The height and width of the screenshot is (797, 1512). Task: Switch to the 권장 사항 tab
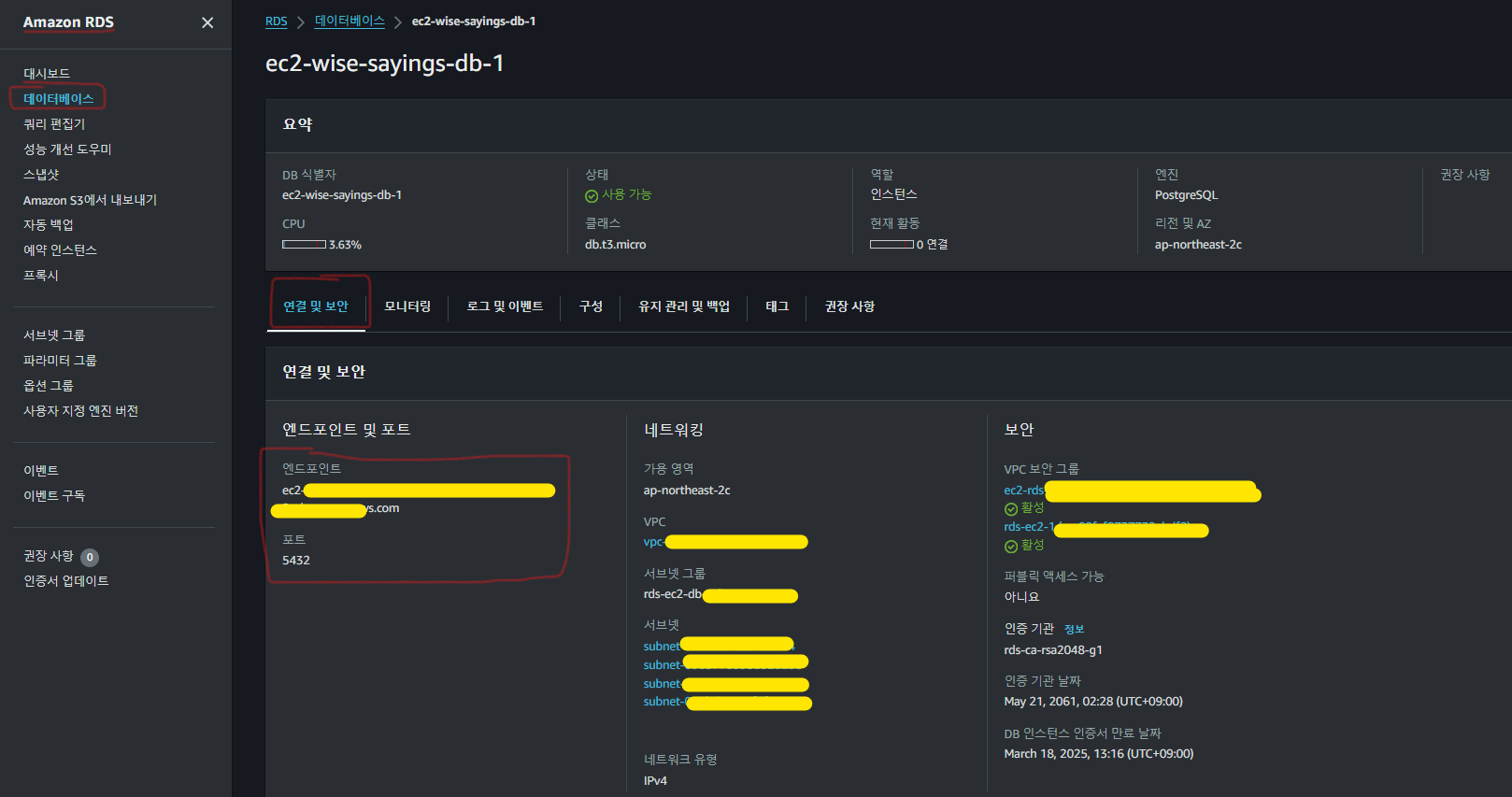tap(849, 306)
